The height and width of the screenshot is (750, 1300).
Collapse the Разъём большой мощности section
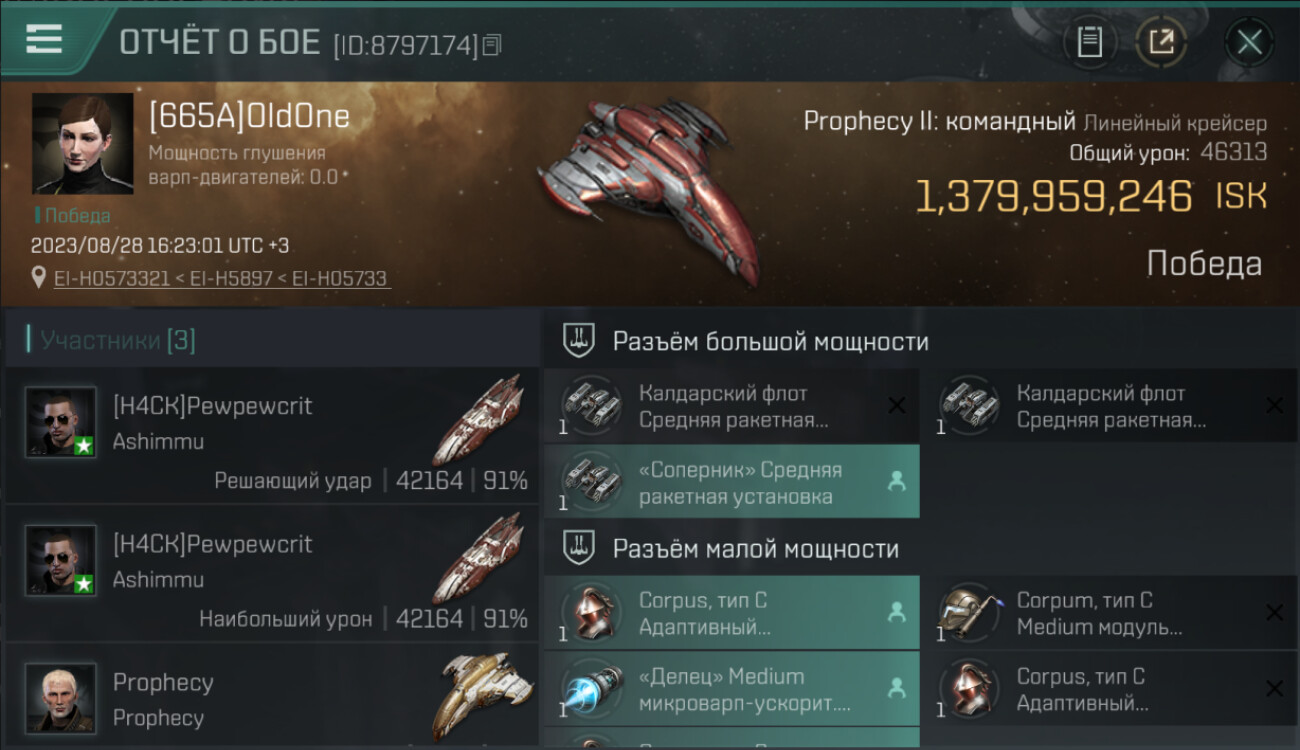[921, 341]
